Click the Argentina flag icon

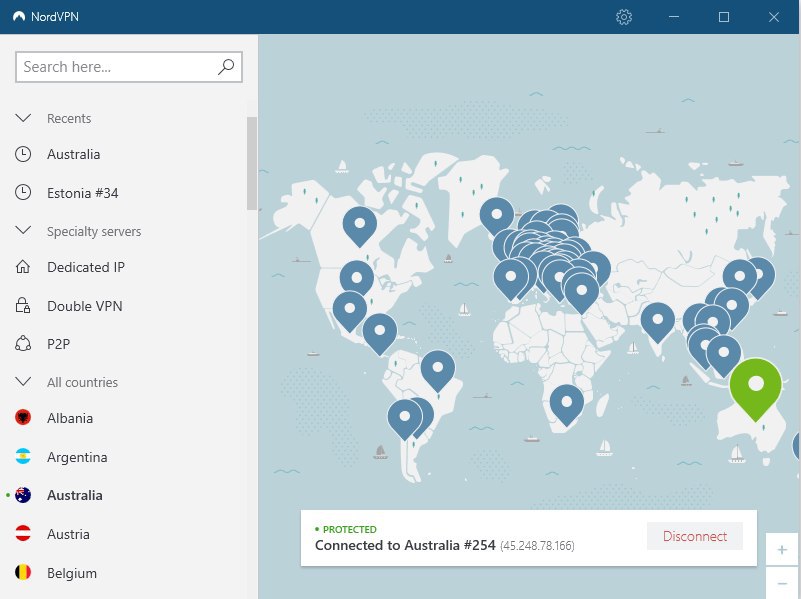23,457
